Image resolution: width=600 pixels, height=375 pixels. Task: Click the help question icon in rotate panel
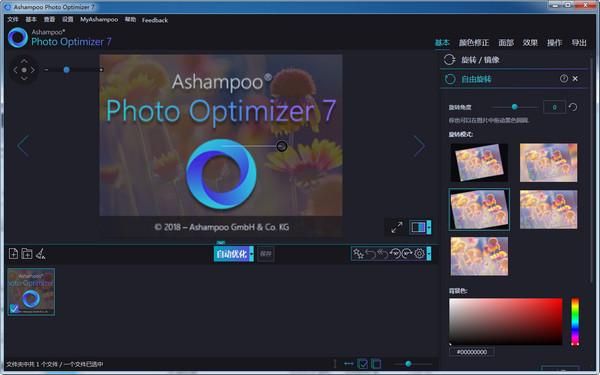point(564,78)
